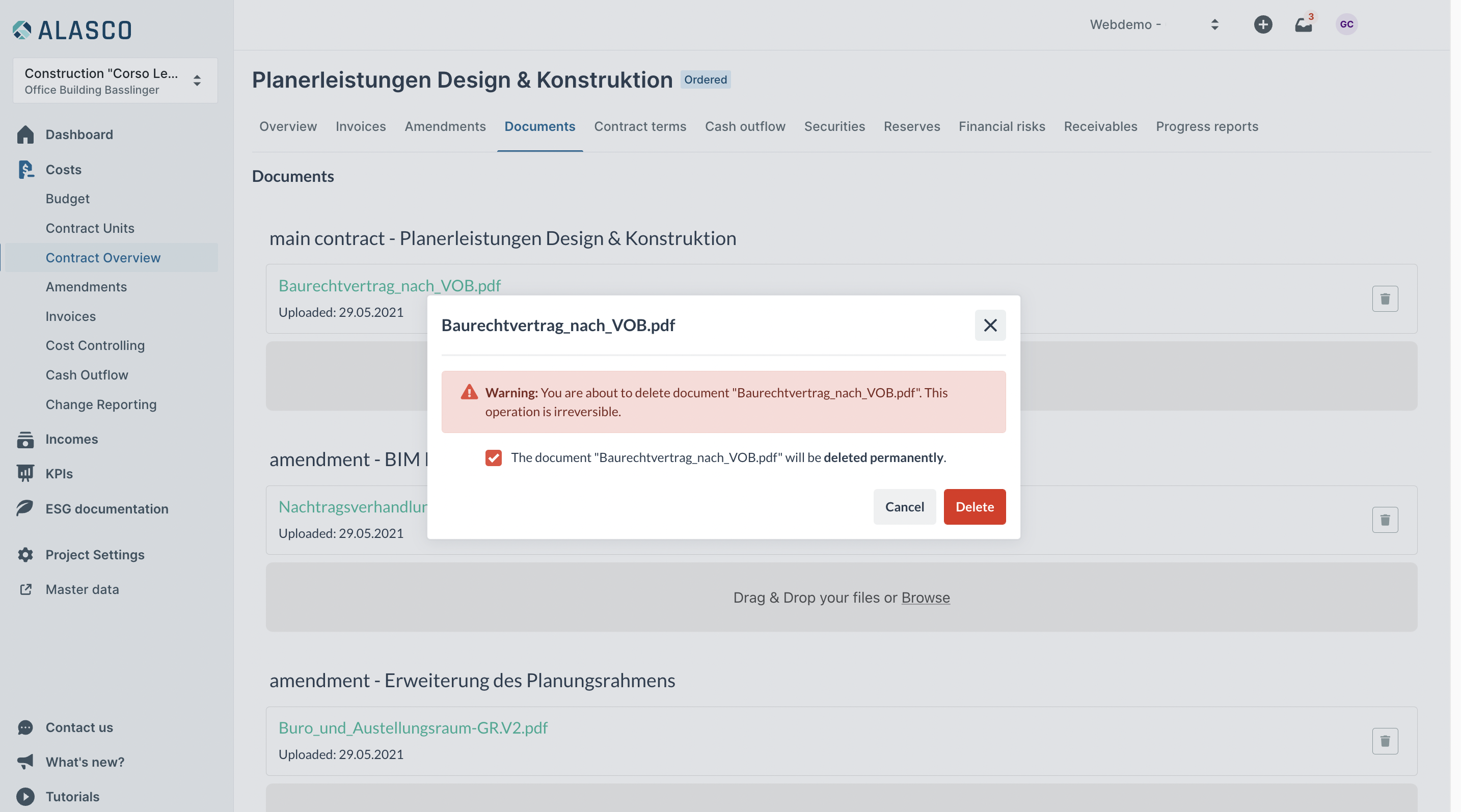Open the Receivables tab
This screenshot has height=812, width=1461.
(x=1101, y=126)
